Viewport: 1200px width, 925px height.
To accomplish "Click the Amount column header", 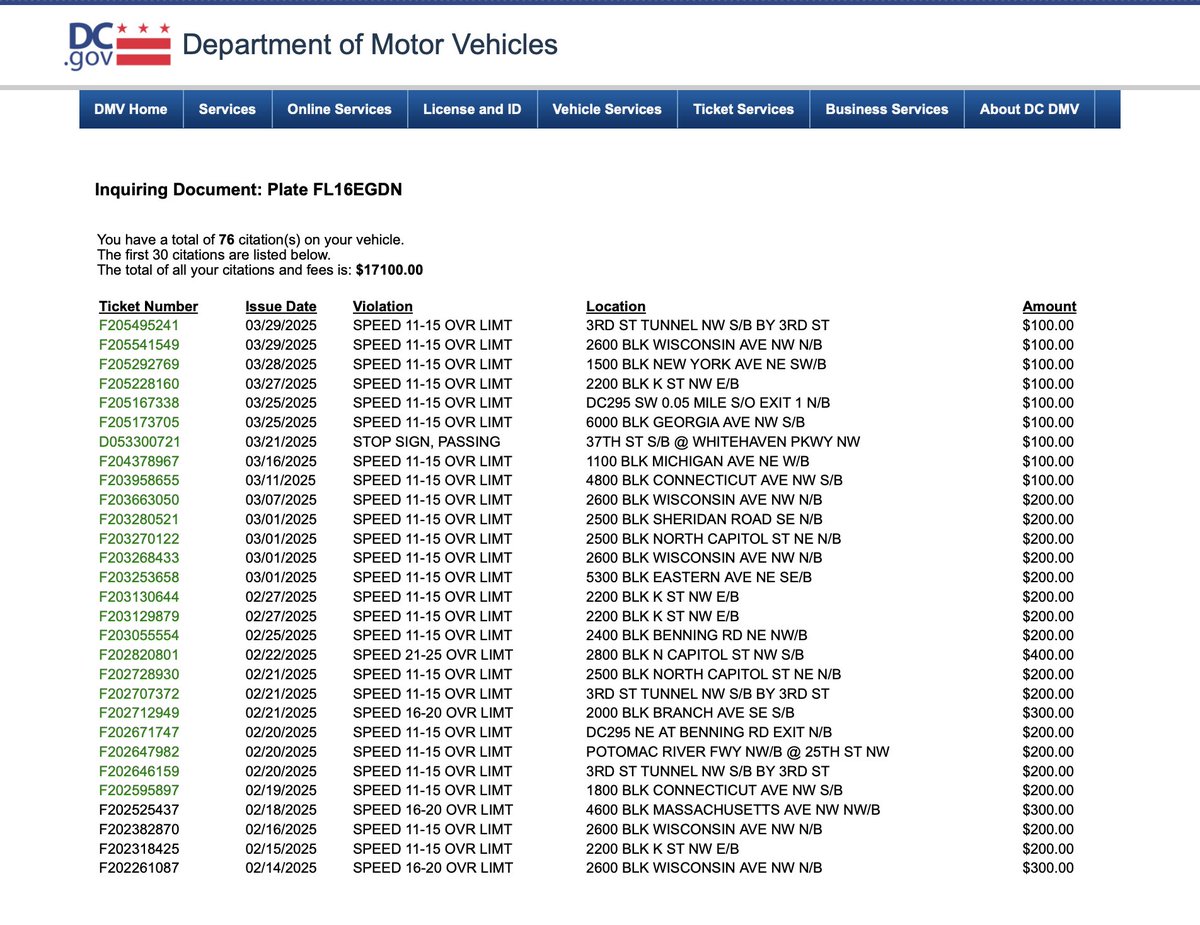I will click(1049, 306).
